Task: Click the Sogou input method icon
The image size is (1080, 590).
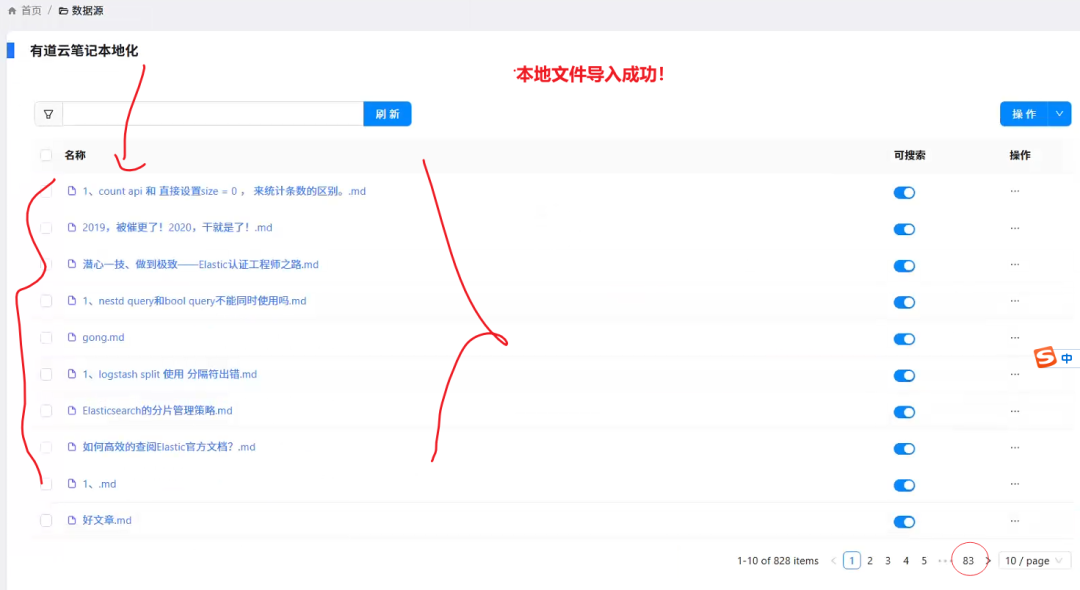Action: point(1045,357)
